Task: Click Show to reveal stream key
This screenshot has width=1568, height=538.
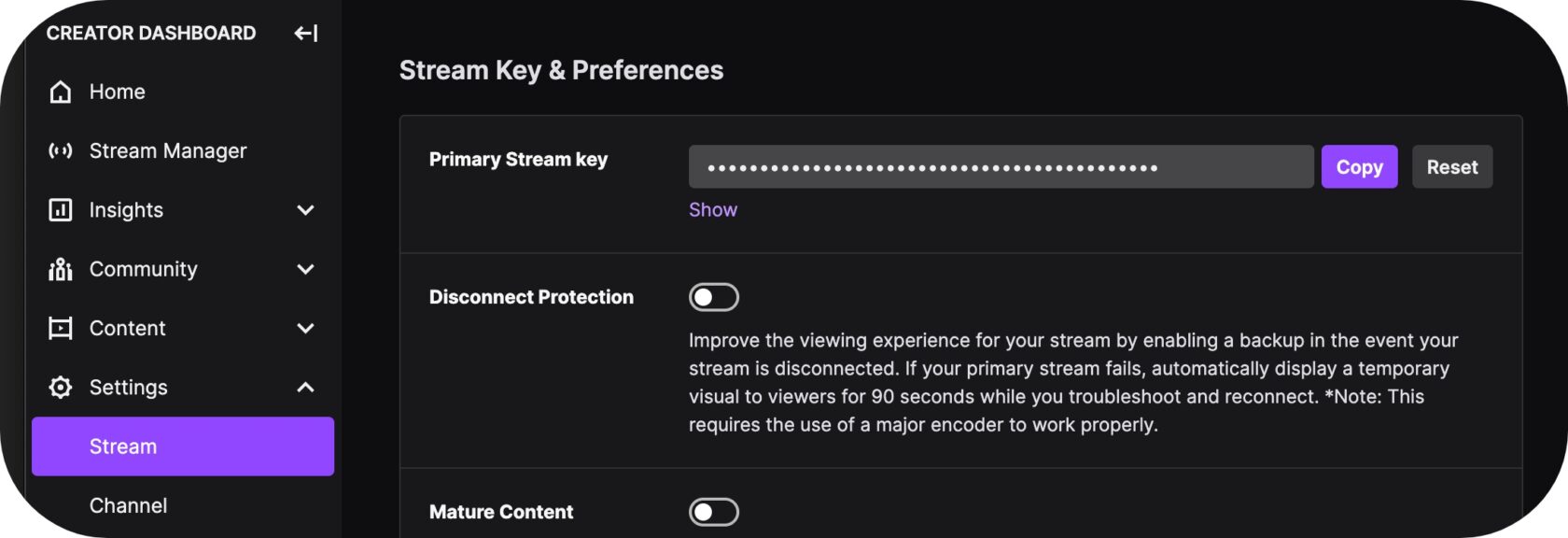Action: pyautogui.click(x=712, y=209)
